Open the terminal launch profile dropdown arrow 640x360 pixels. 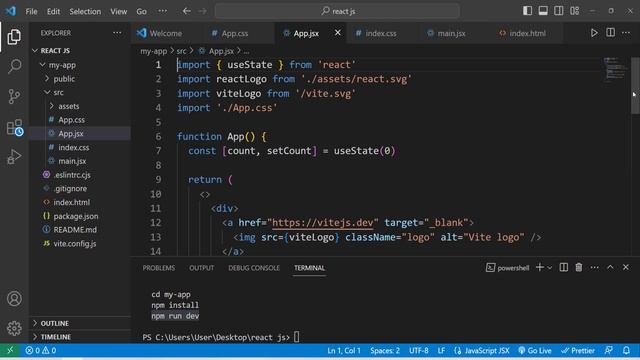[550, 268]
